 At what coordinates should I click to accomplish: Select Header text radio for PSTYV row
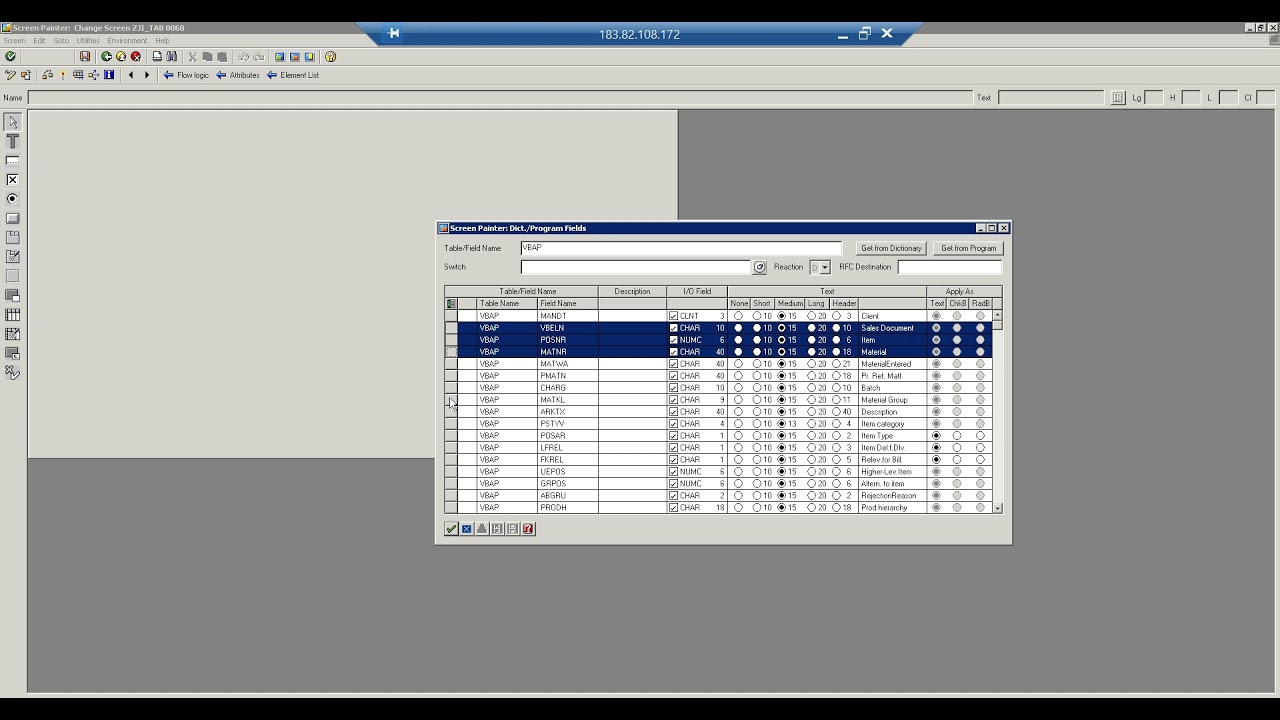[836, 424]
